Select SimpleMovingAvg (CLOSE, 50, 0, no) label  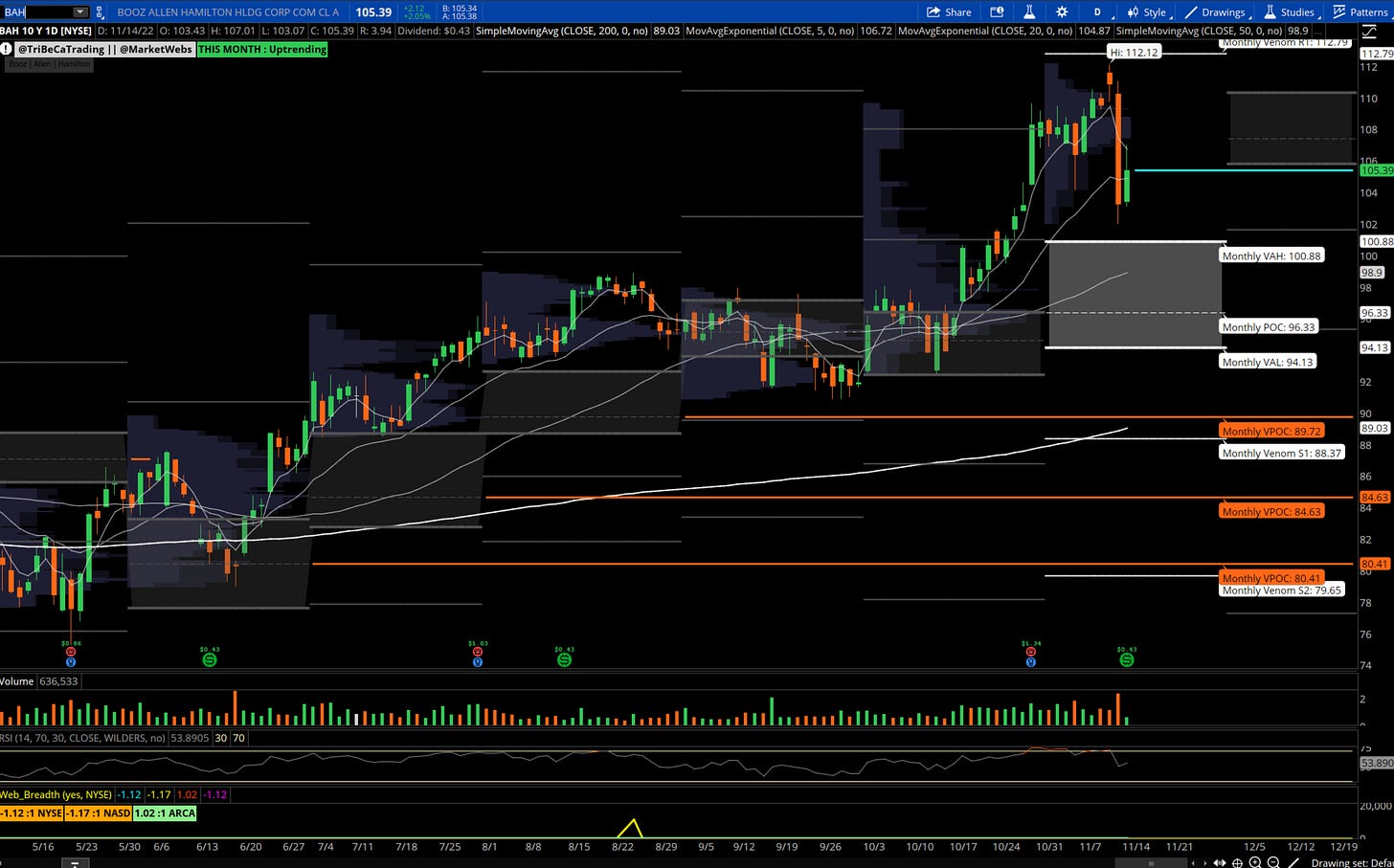click(1200, 31)
